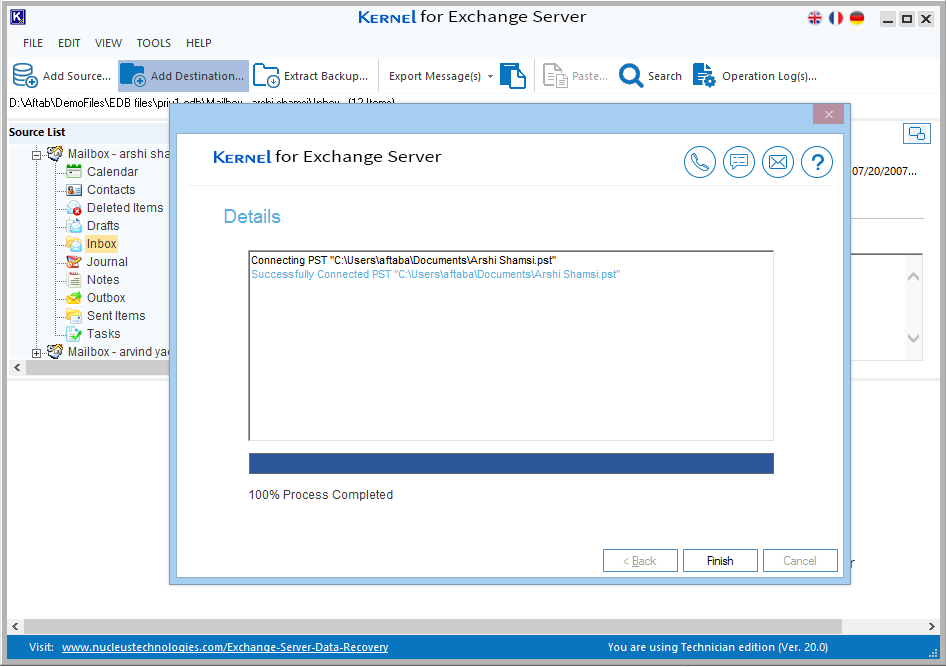The height and width of the screenshot is (667, 946).
Task: Click the Calendar folder icon in the tree
Action: (74, 172)
